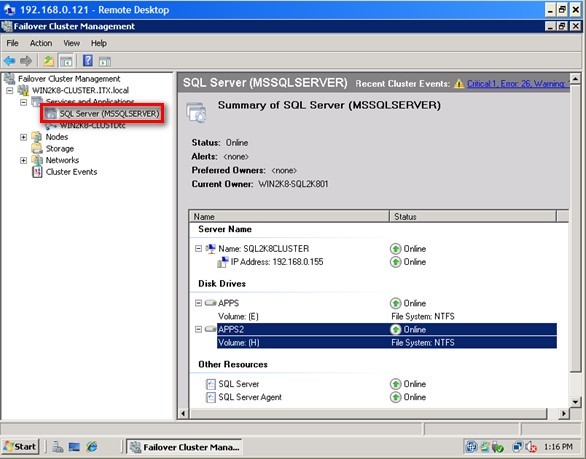Collapse the APPS disk drive entry

point(198,303)
